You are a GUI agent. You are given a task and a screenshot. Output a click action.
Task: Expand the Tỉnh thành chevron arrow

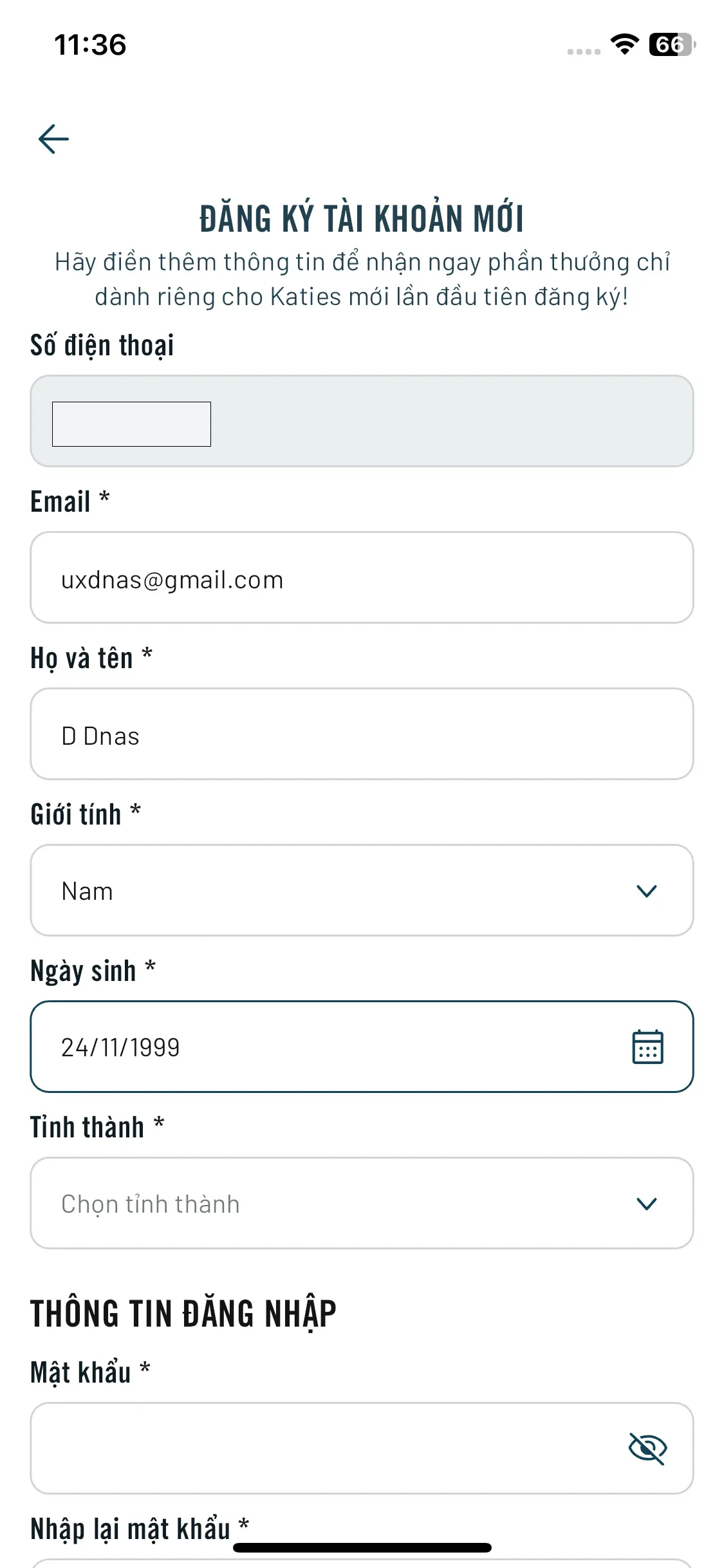[646, 1204]
